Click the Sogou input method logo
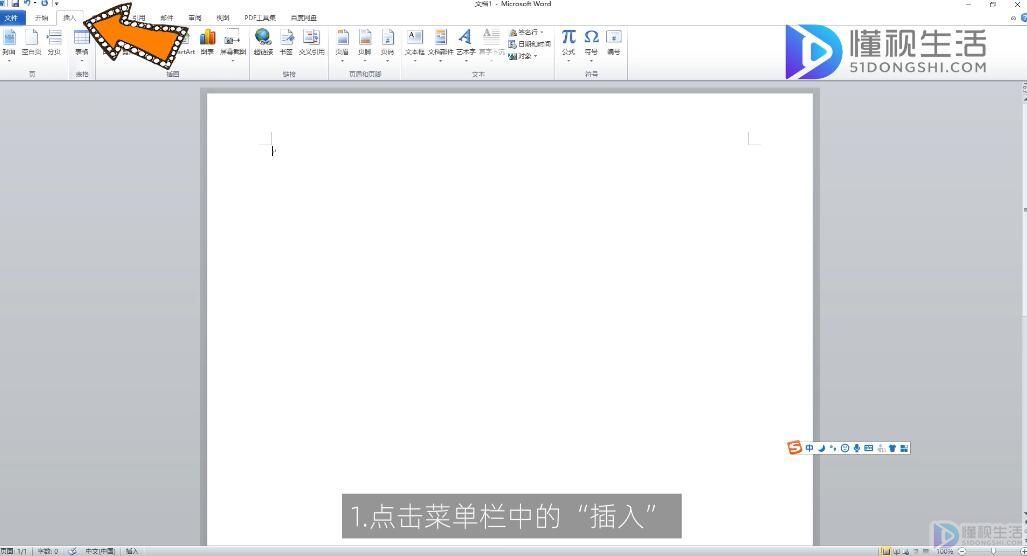The width and height of the screenshot is (1027, 556). tap(794, 448)
